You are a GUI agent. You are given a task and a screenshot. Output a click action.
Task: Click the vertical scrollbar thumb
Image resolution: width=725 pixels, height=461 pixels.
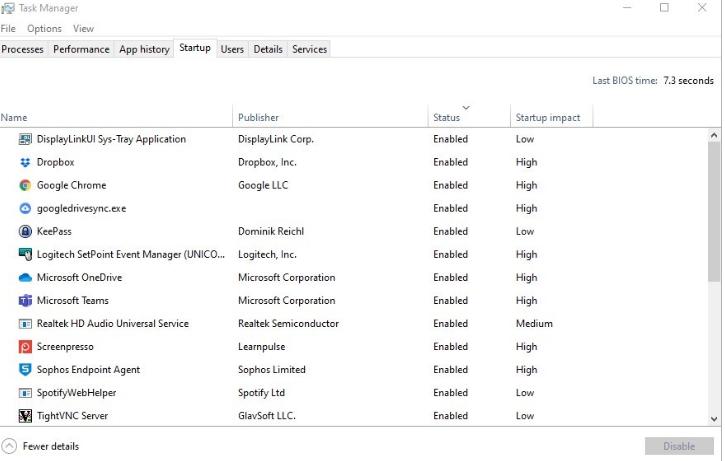coord(713,212)
